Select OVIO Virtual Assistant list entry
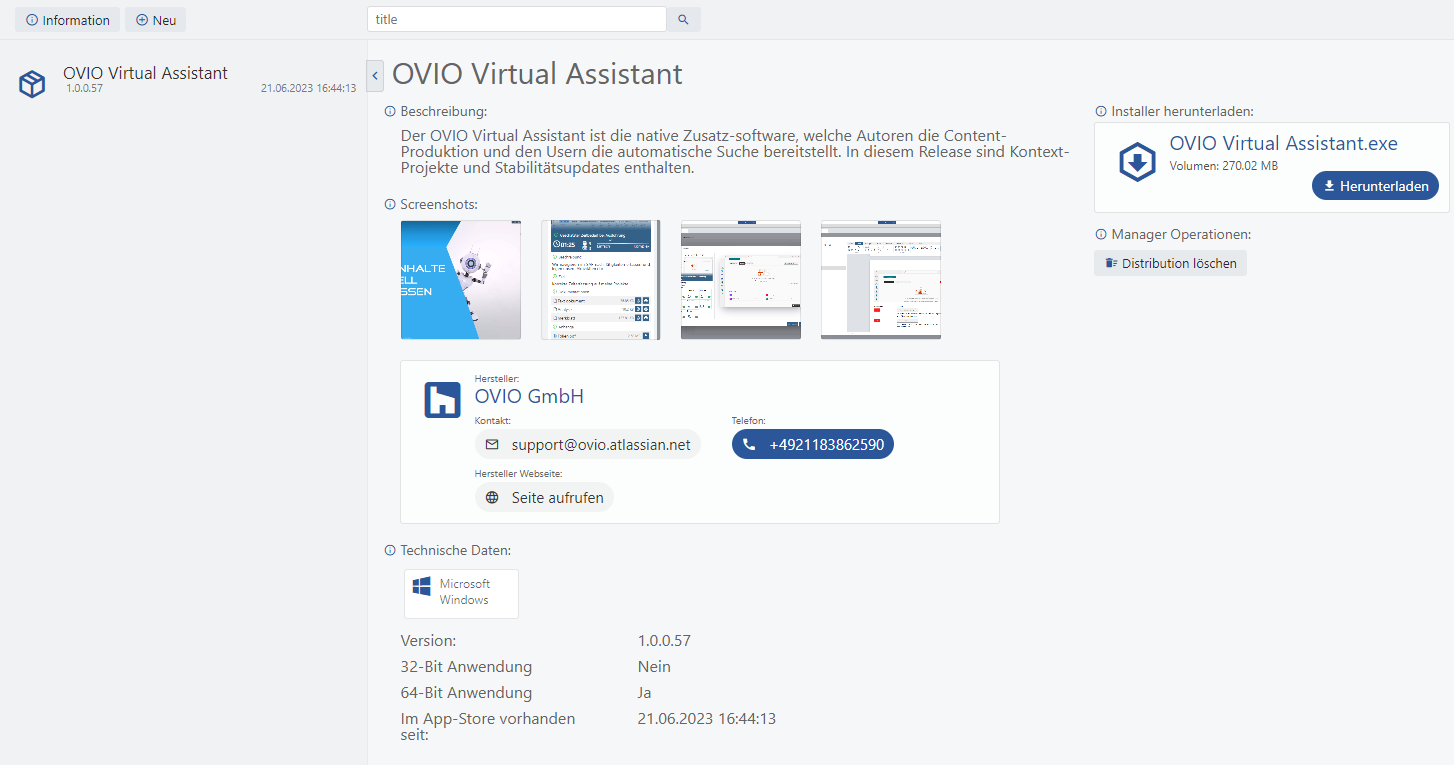1454x765 pixels. 184,81
